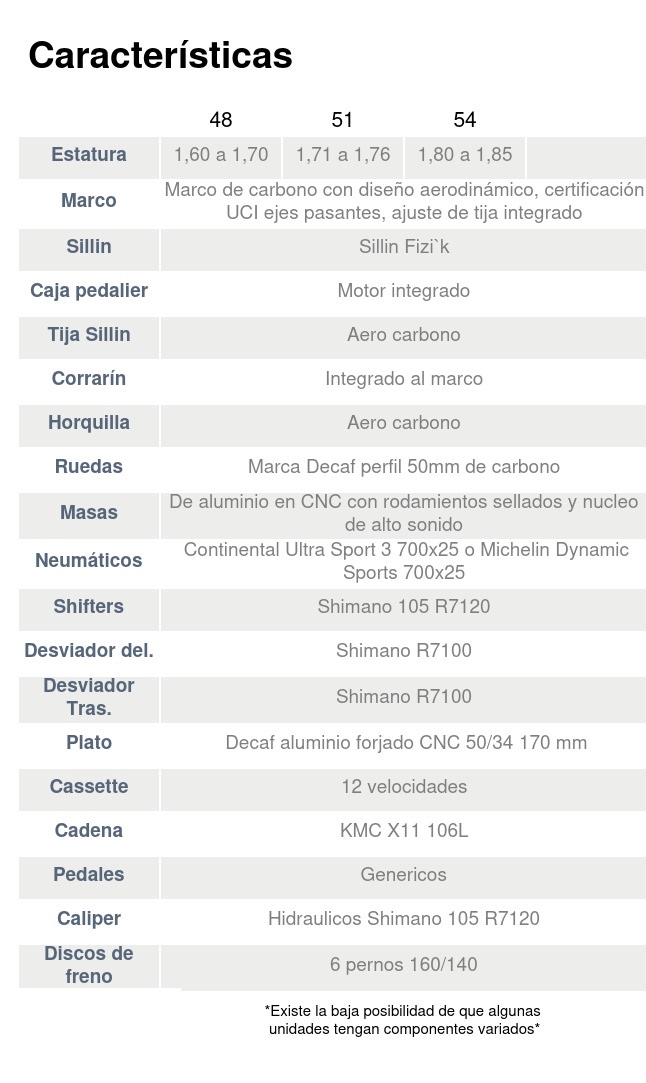Select the size 51 column header
The image size is (646, 1083).
(x=342, y=120)
